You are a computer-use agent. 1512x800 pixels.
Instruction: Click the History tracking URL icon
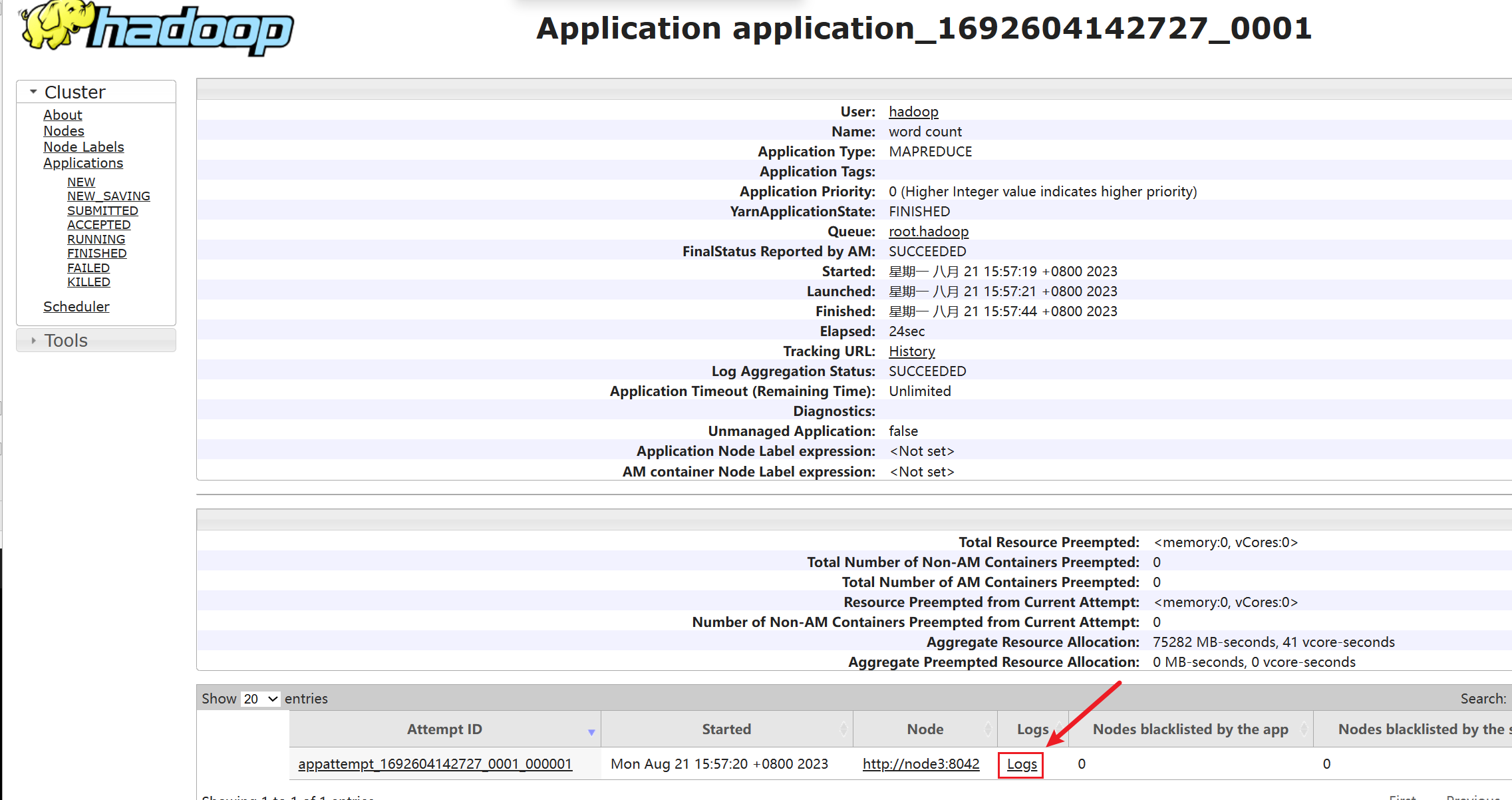(911, 351)
